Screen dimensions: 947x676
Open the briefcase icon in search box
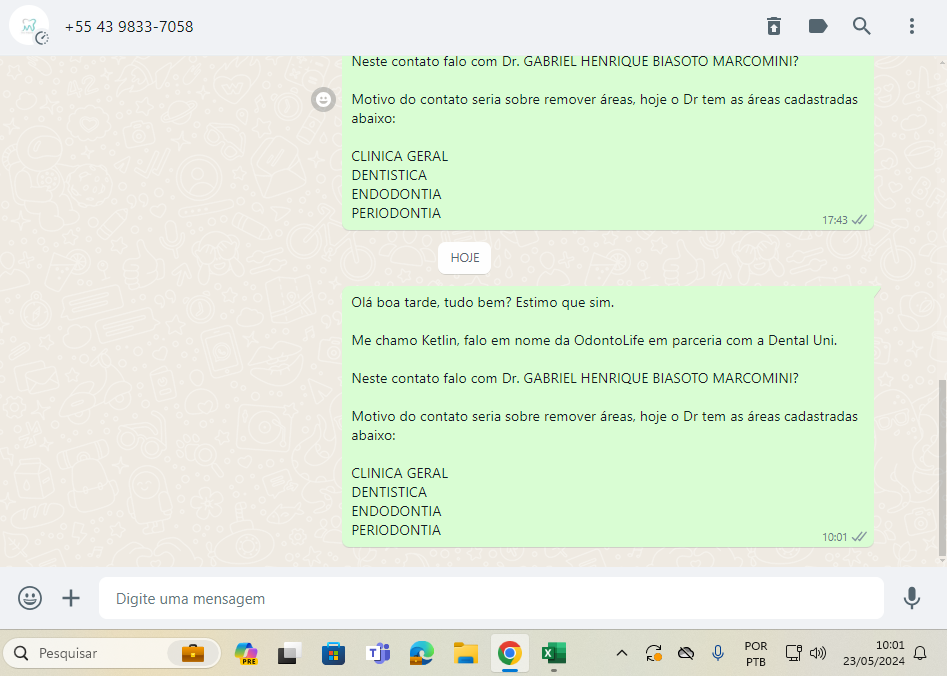(193, 653)
